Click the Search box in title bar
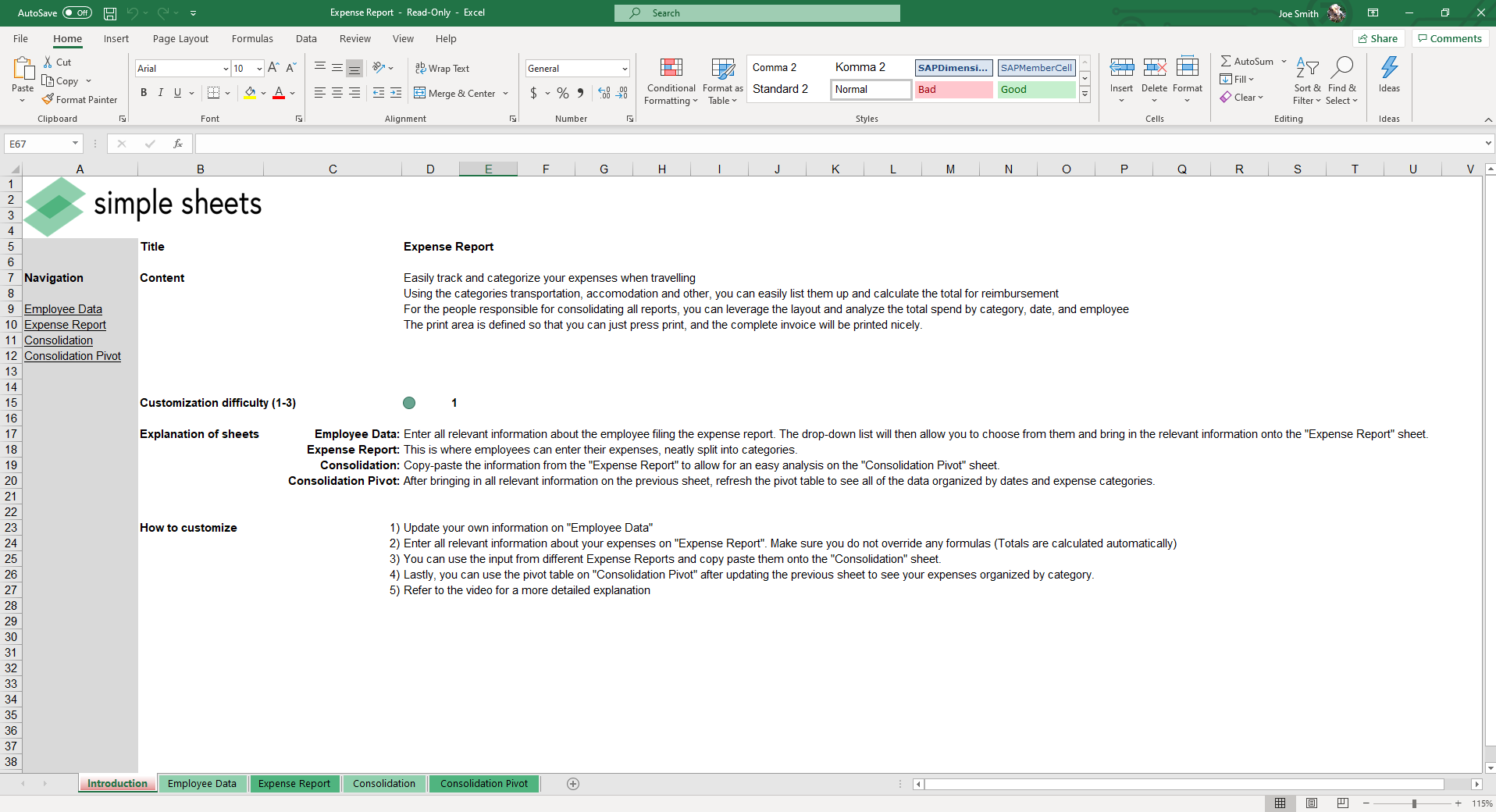1496x812 pixels. pos(757,13)
